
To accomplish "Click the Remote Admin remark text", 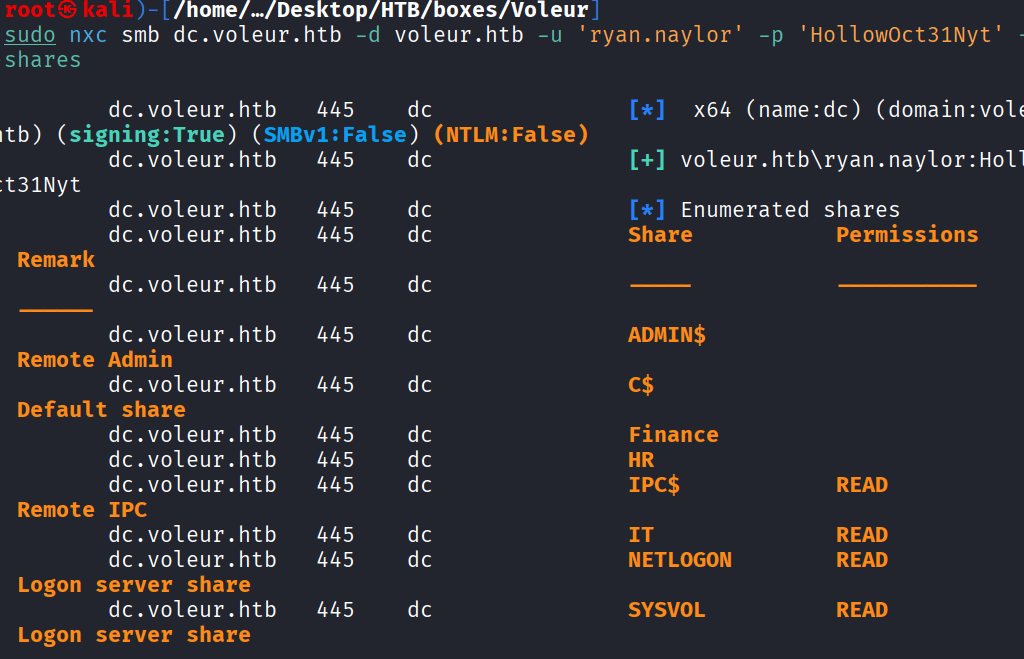I will [95, 360].
